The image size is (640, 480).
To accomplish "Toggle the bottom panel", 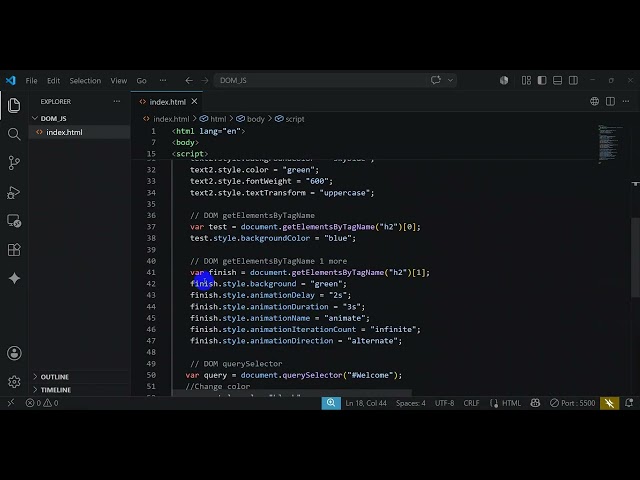I will (x=558, y=80).
